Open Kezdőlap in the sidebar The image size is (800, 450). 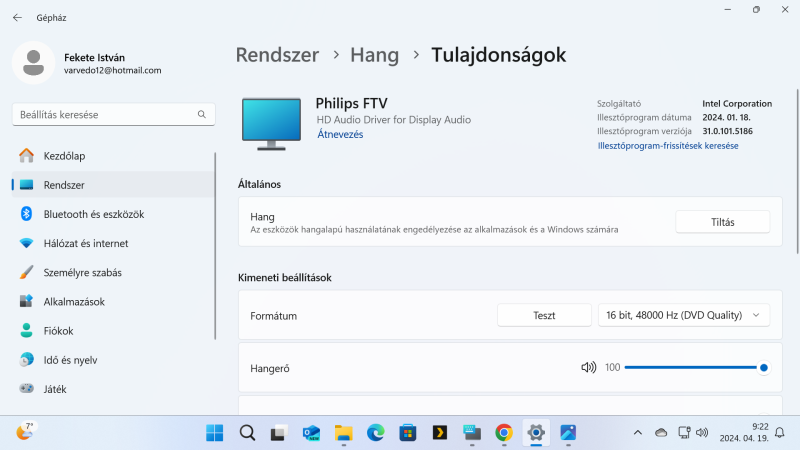click(x=113, y=156)
